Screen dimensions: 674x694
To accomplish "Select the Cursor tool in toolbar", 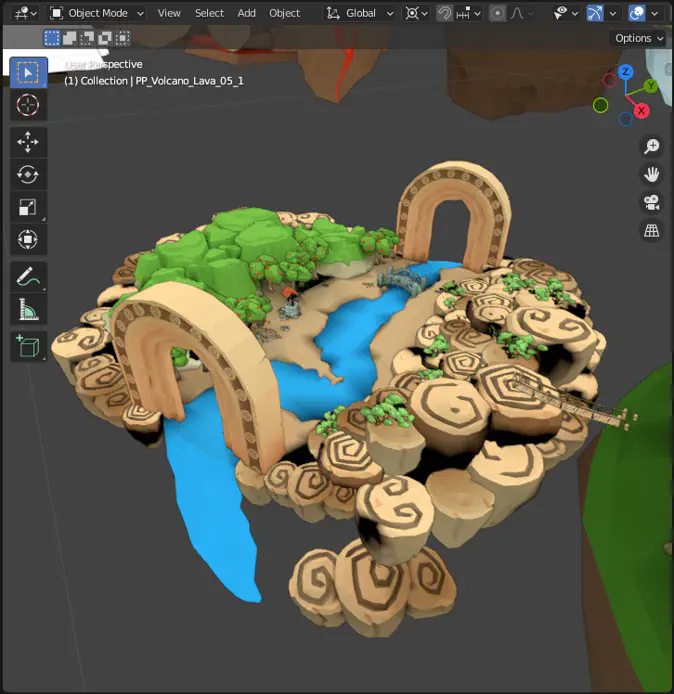I will click(28, 105).
